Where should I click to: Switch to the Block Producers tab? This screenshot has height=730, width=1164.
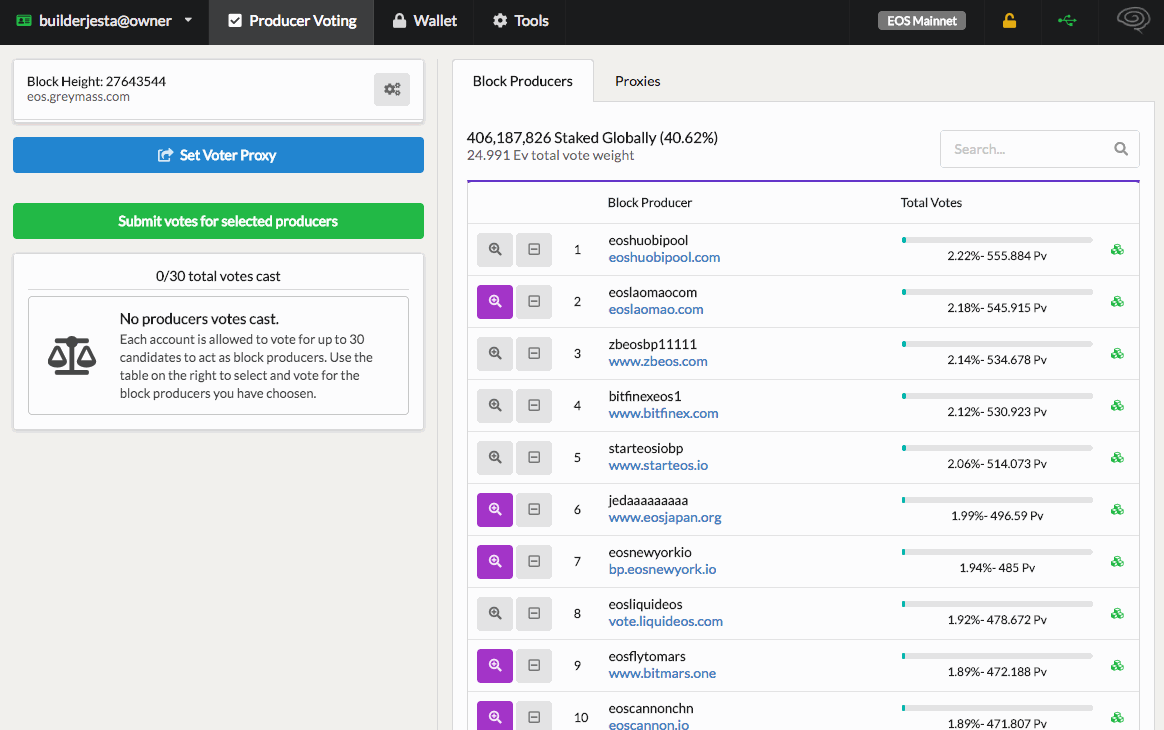pos(523,81)
